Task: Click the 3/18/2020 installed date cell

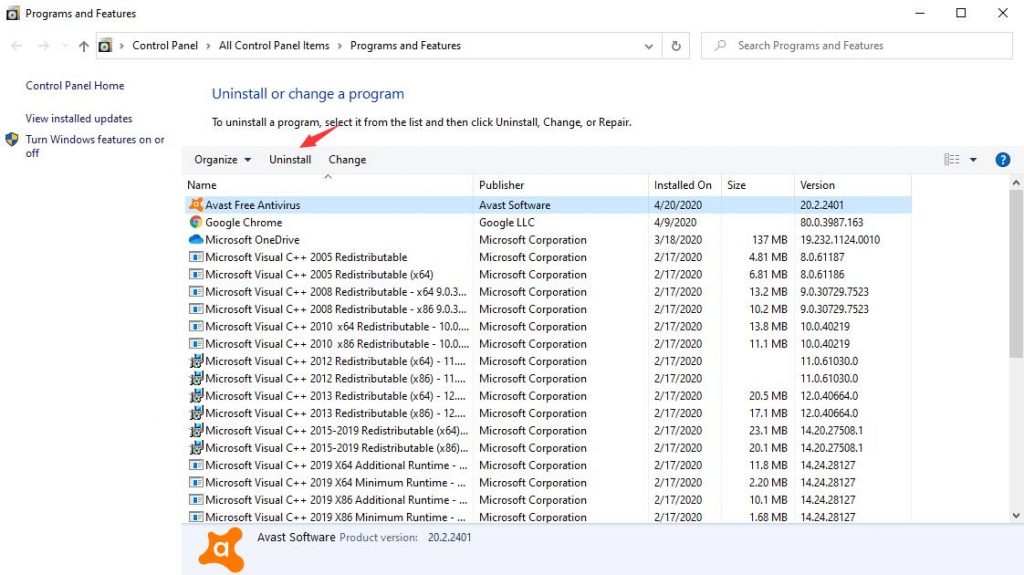Action: pyautogui.click(x=678, y=240)
